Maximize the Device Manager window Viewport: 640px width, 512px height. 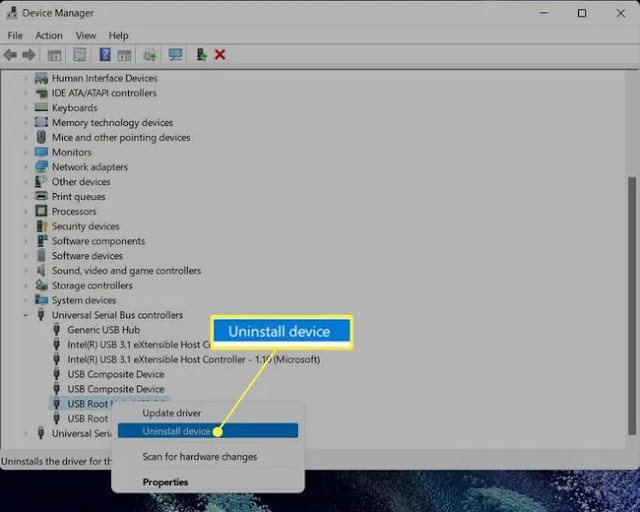(582, 13)
